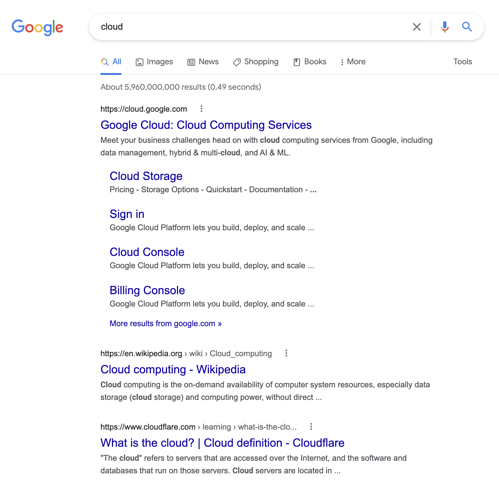This screenshot has width=499, height=501.
Task: Open the Billing Console sitelink
Action: pos(147,290)
